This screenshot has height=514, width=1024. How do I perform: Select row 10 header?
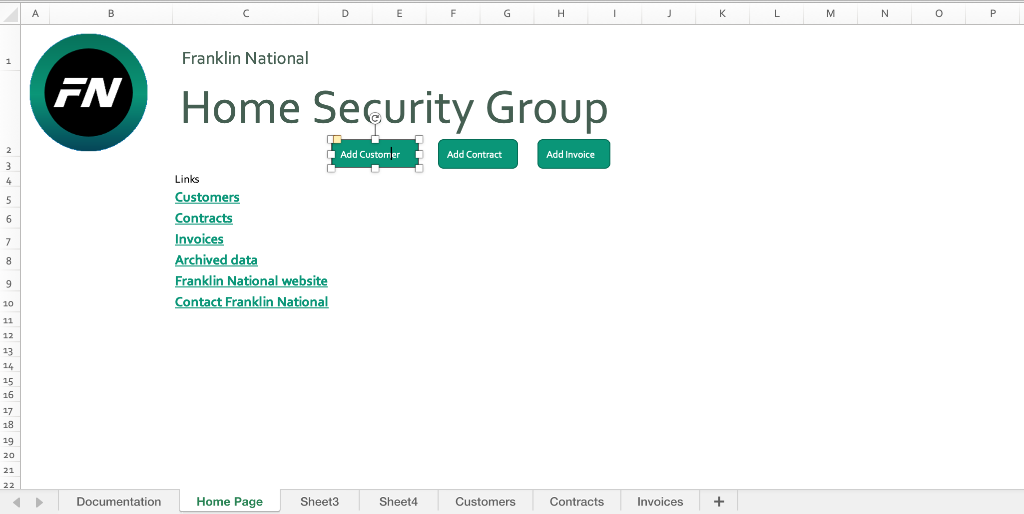pyautogui.click(x=9, y=304)
